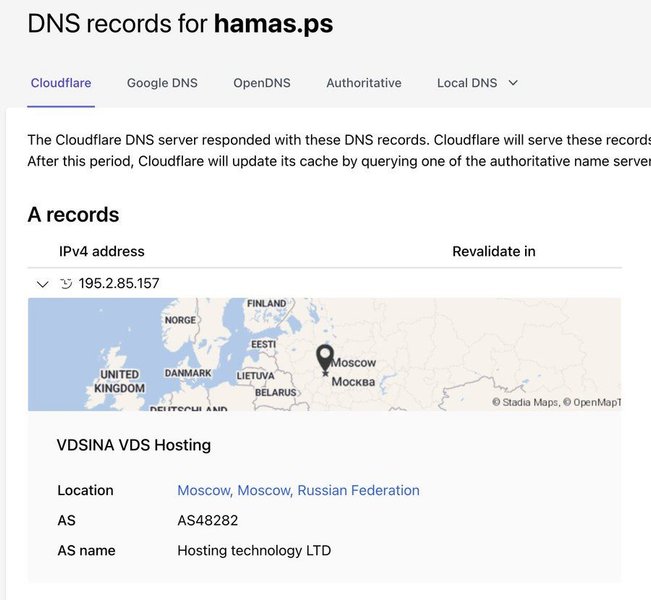Switch to the Google DNS tab
This screenshot has width=651, height=600.
point(162,83)
